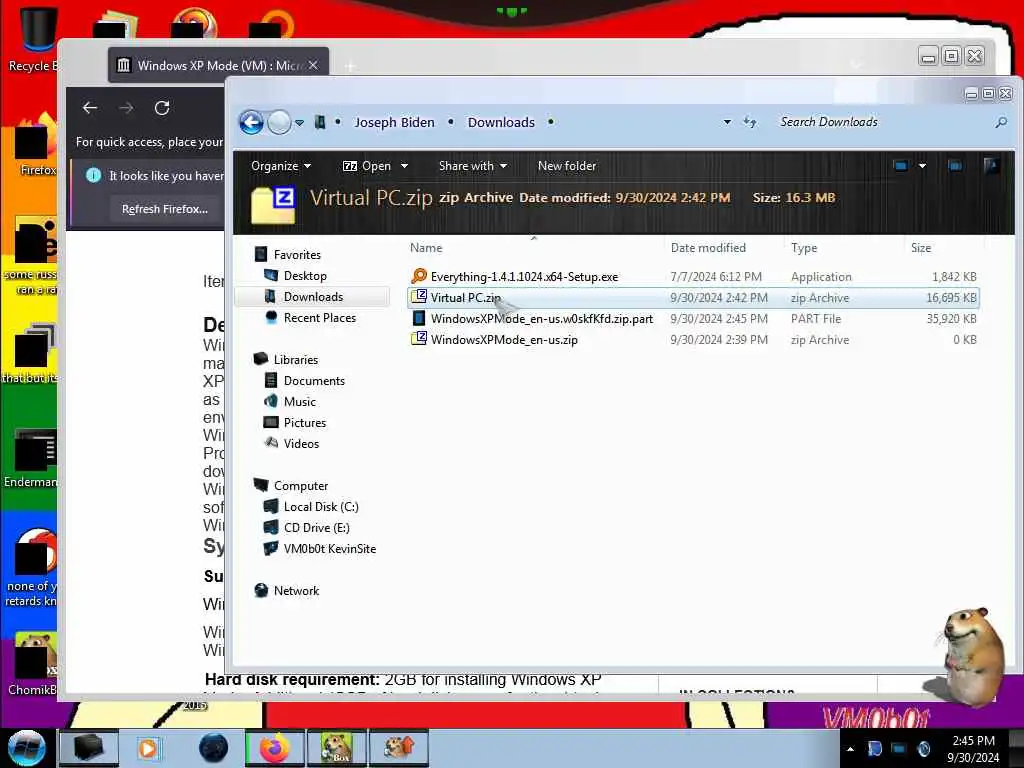Image resolution: width=1024 pixels, height=768 pixels.
Task: Open VM0b0t KevinSite drive
Action: click(x=330, y=549)
